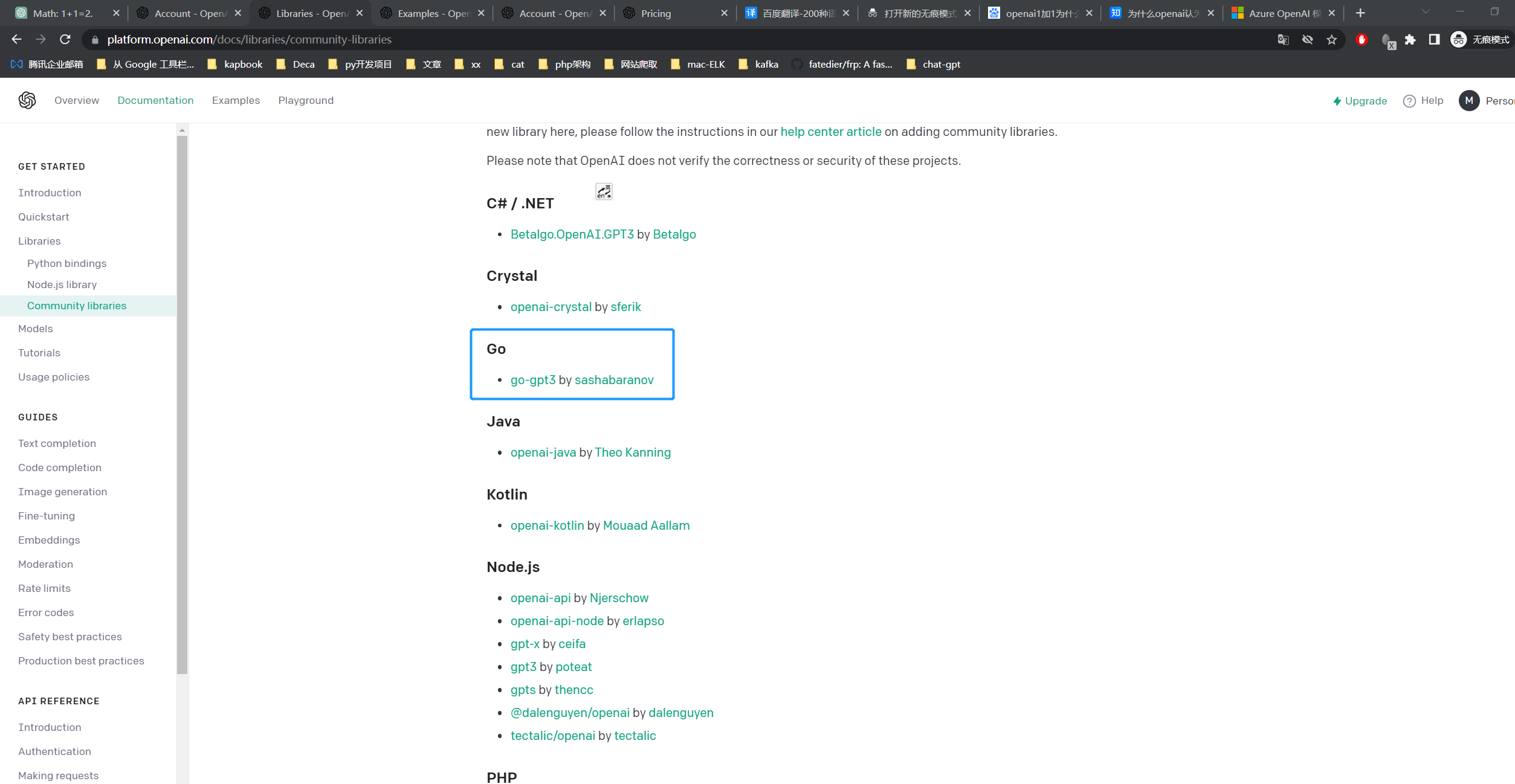Click the OpenAI logo in header
The image size is (1515, 784).
pos(27,100)
